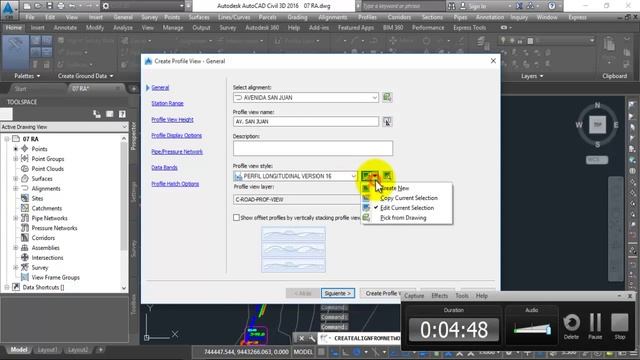Open the Analyze ribbon tab

coord(123,28)
